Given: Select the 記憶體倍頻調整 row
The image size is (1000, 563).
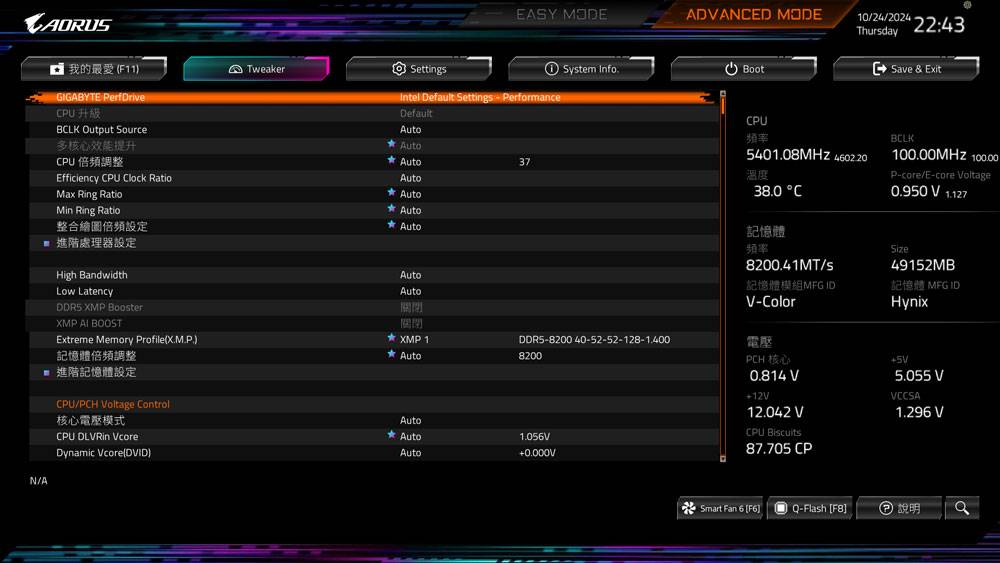Looking at the screenshot, I should point(372,356).
